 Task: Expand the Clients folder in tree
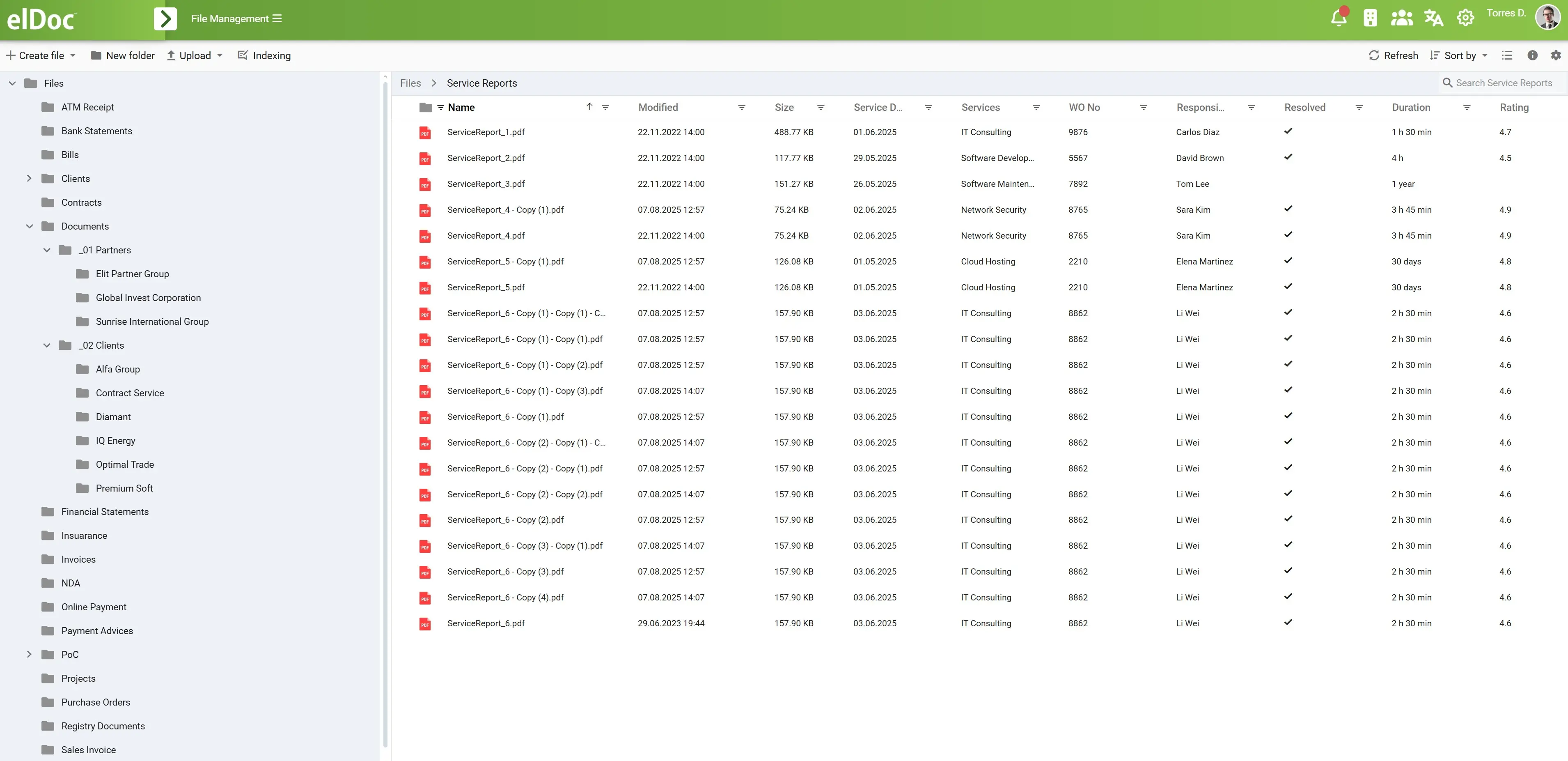coord(29,178)
